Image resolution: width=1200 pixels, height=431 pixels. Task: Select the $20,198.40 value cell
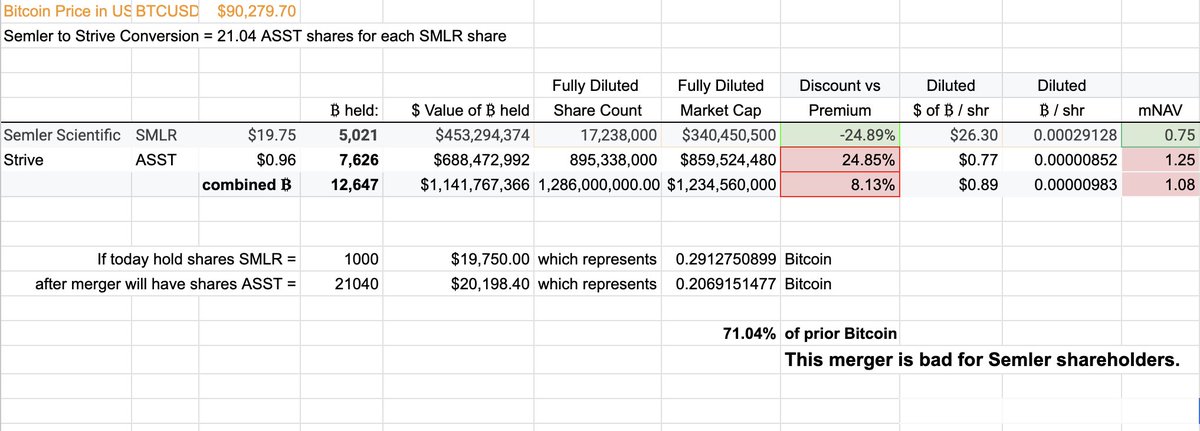point(459,283)
